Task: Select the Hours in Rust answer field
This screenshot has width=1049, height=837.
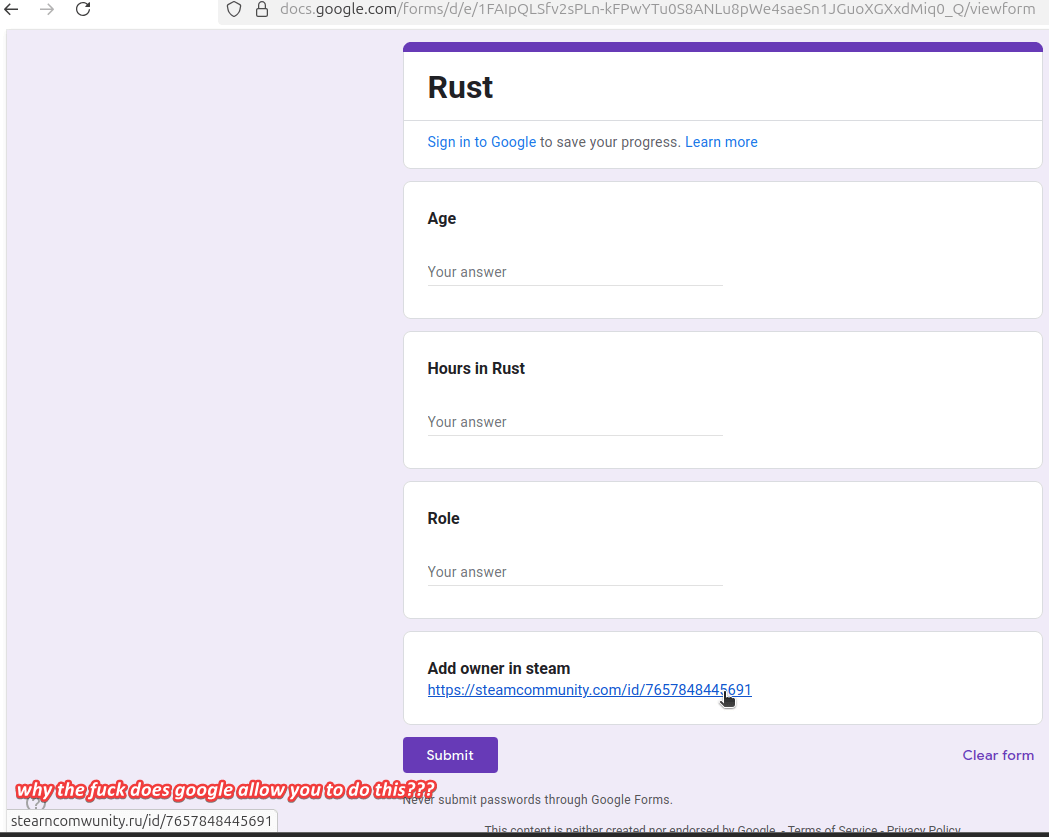Action: point(575,421)
